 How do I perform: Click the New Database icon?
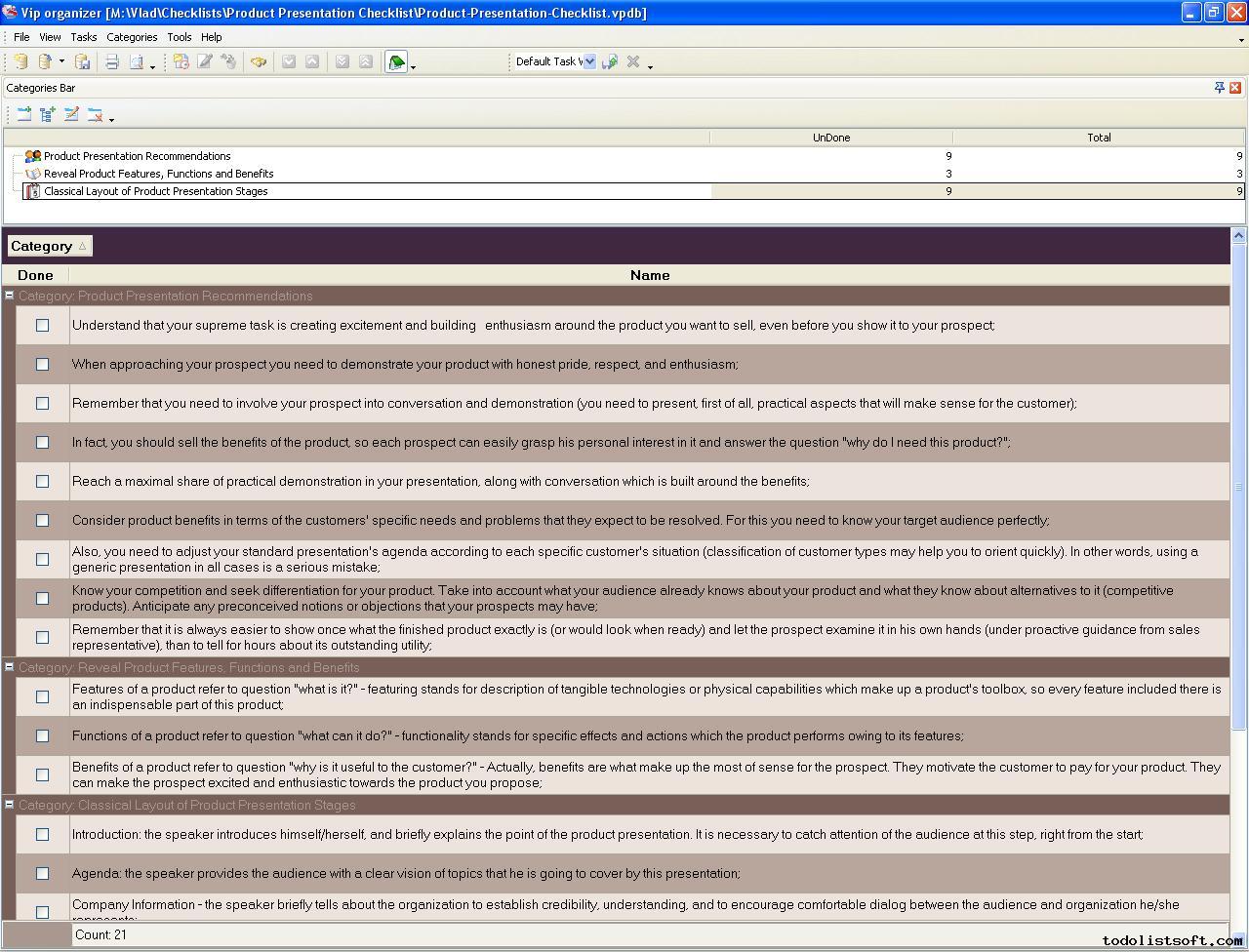(x=20, y=61)
